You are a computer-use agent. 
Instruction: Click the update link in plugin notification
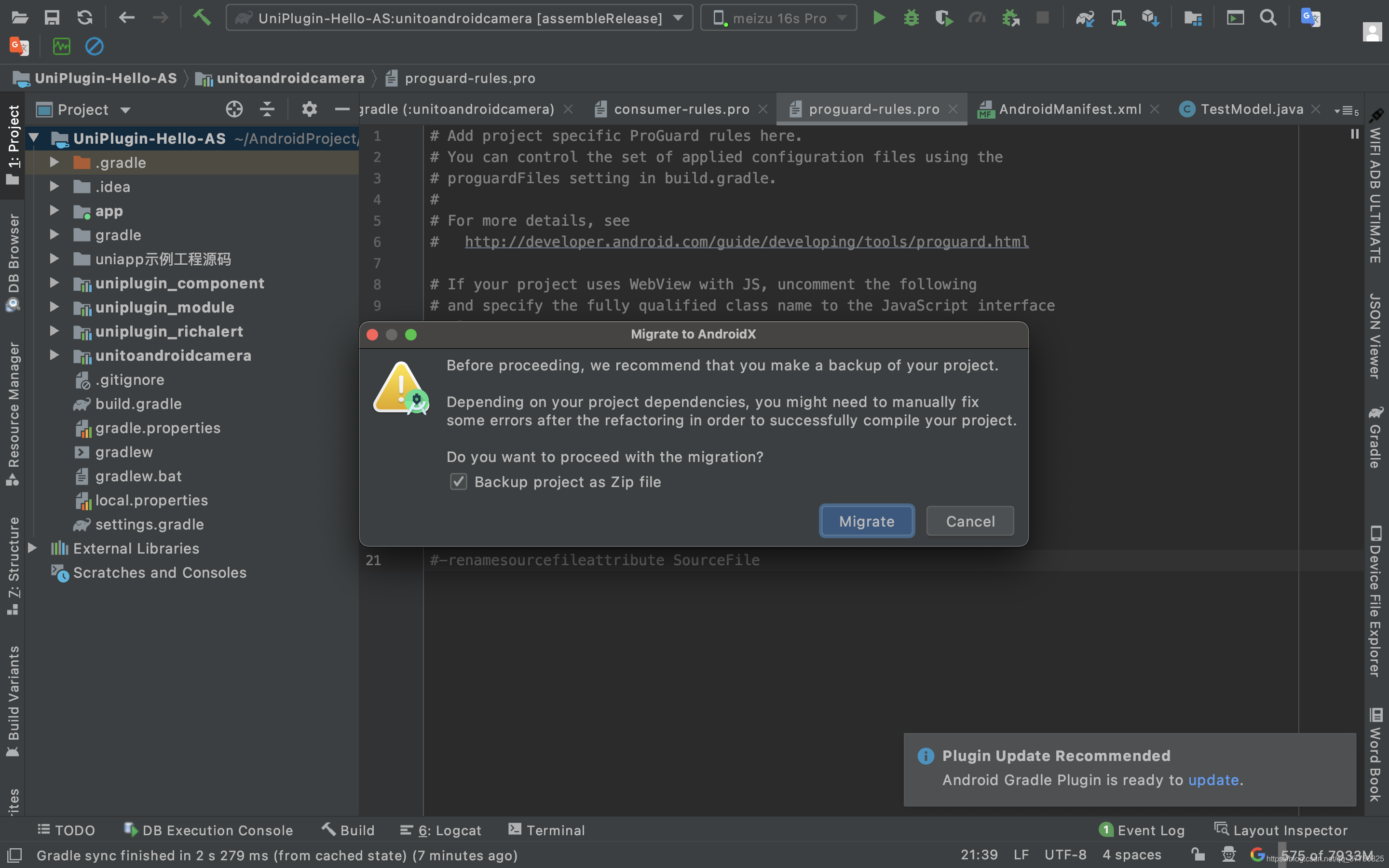(1213, 780)
